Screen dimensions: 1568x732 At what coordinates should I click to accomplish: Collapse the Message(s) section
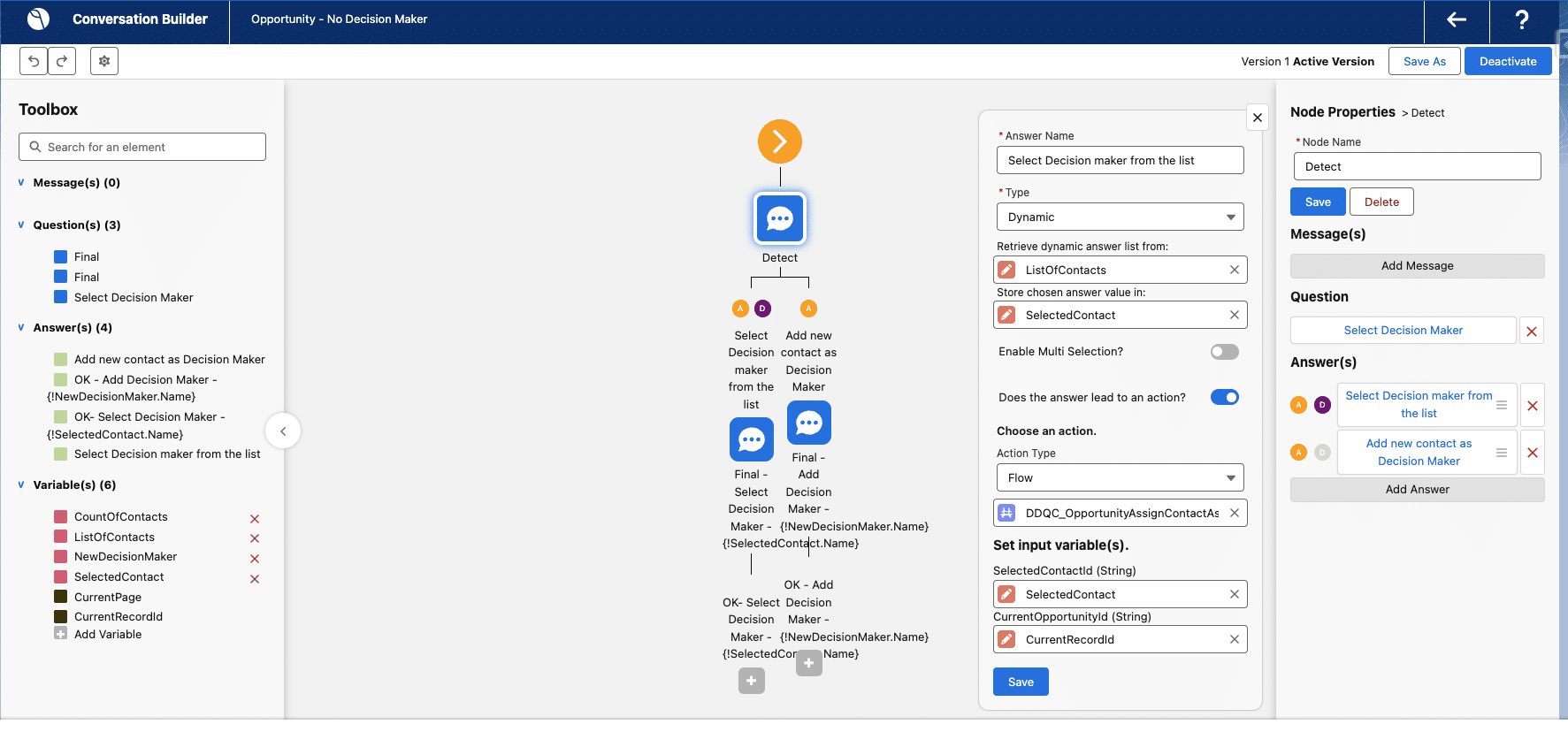pyautogui.click(x=21, y=183)
